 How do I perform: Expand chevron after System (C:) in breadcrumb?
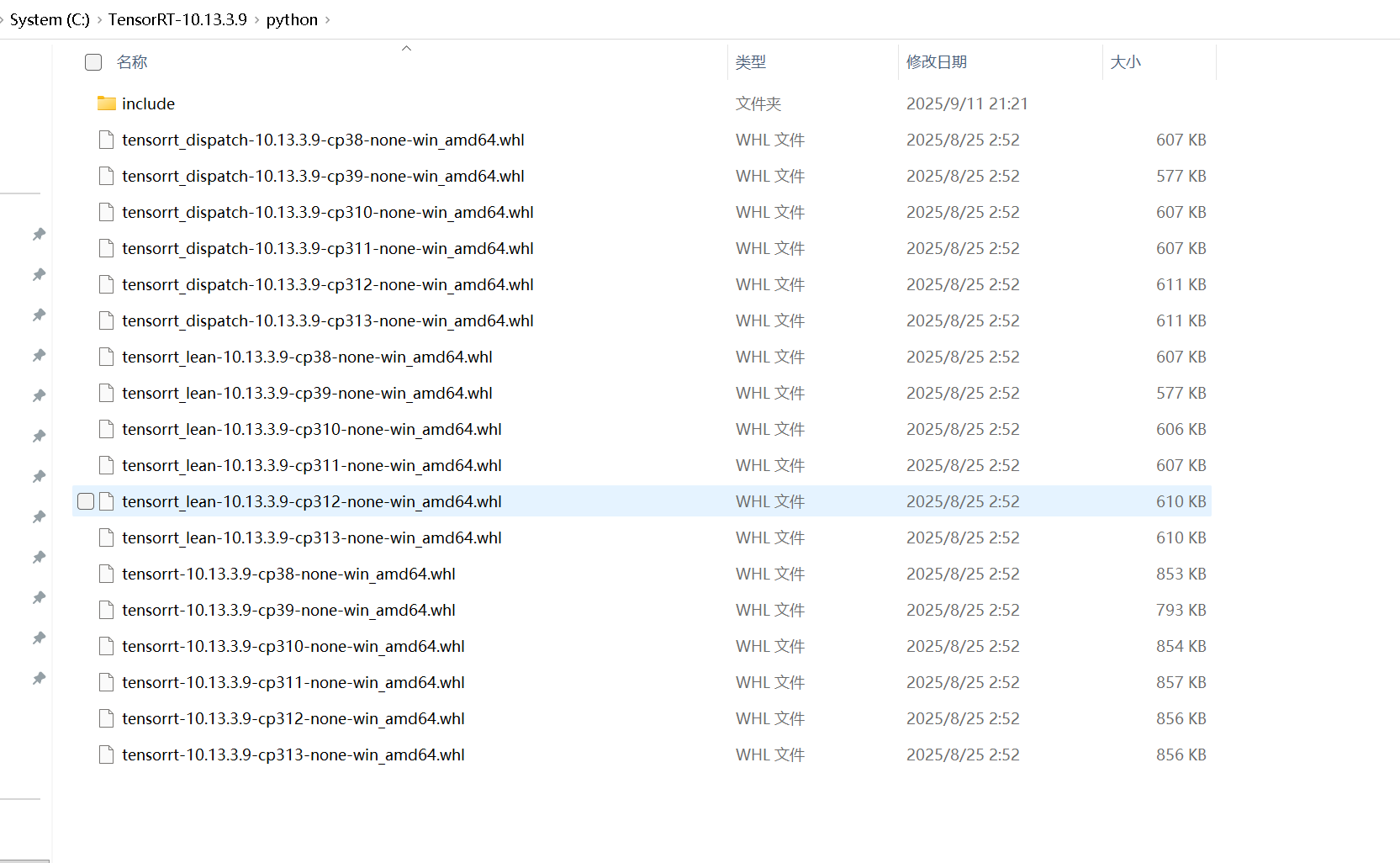pos(99,20)
